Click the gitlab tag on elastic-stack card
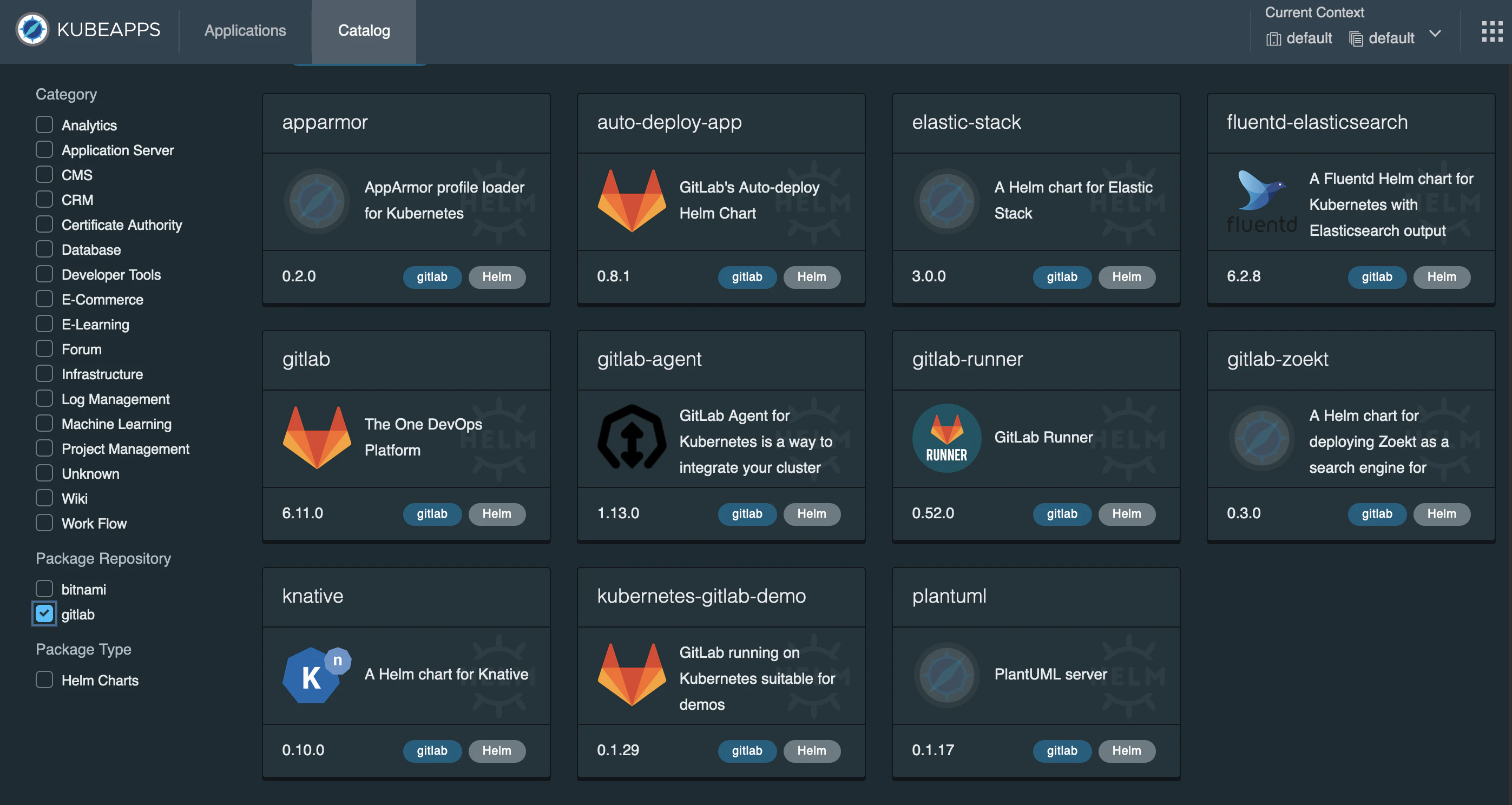The image size is (1512, 805). [1062, 277]
